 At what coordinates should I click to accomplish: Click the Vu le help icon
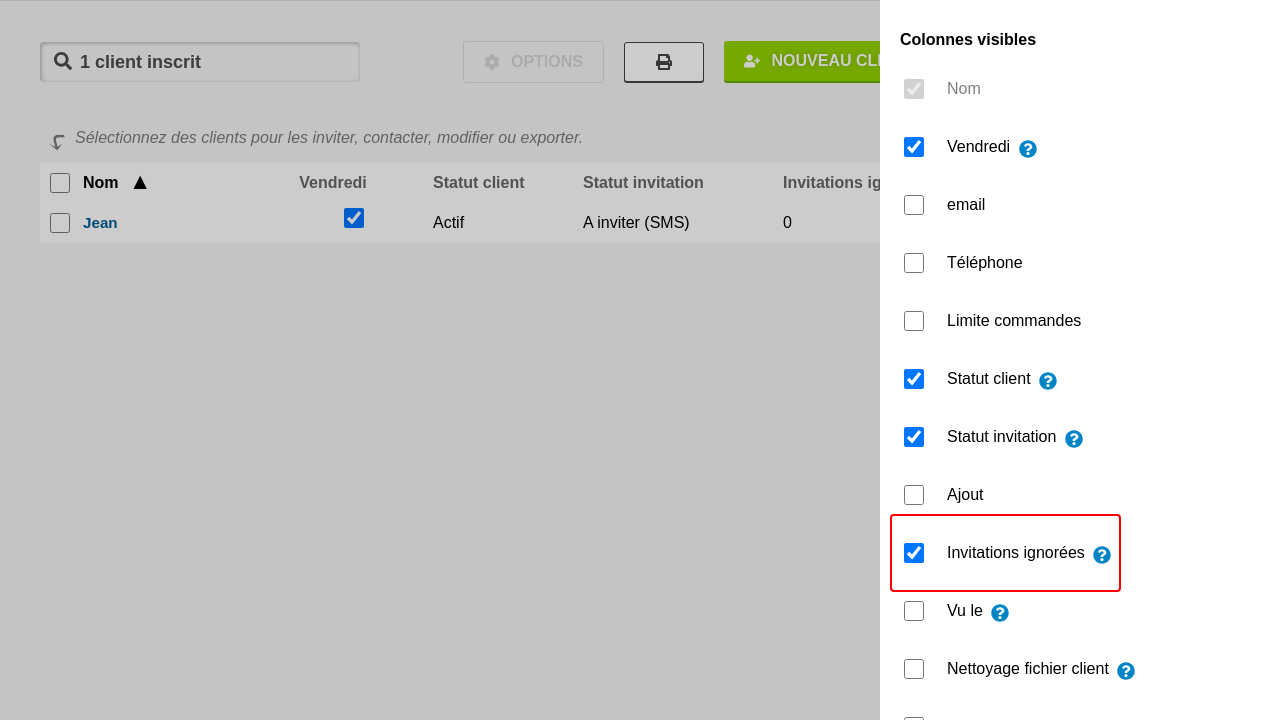(1000, 613)
